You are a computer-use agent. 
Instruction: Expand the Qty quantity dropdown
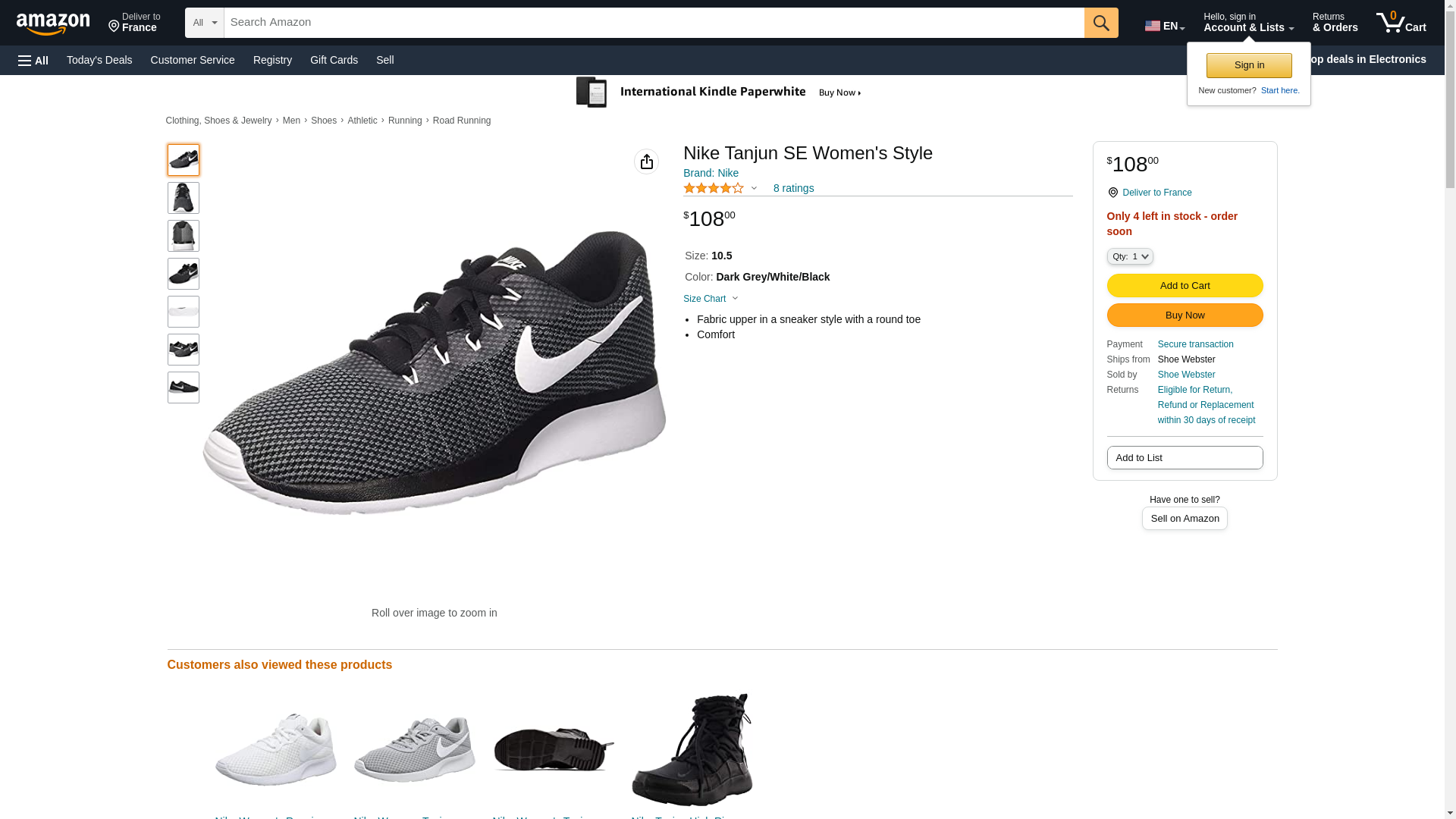pyautogui.click(x=1129, y=257)
